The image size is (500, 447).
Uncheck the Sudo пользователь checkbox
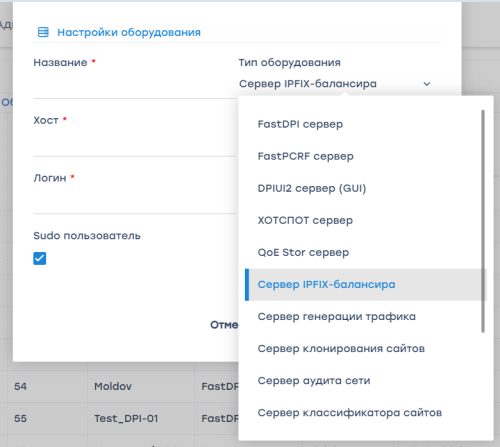pyautogui.click(x=40, y=258)
